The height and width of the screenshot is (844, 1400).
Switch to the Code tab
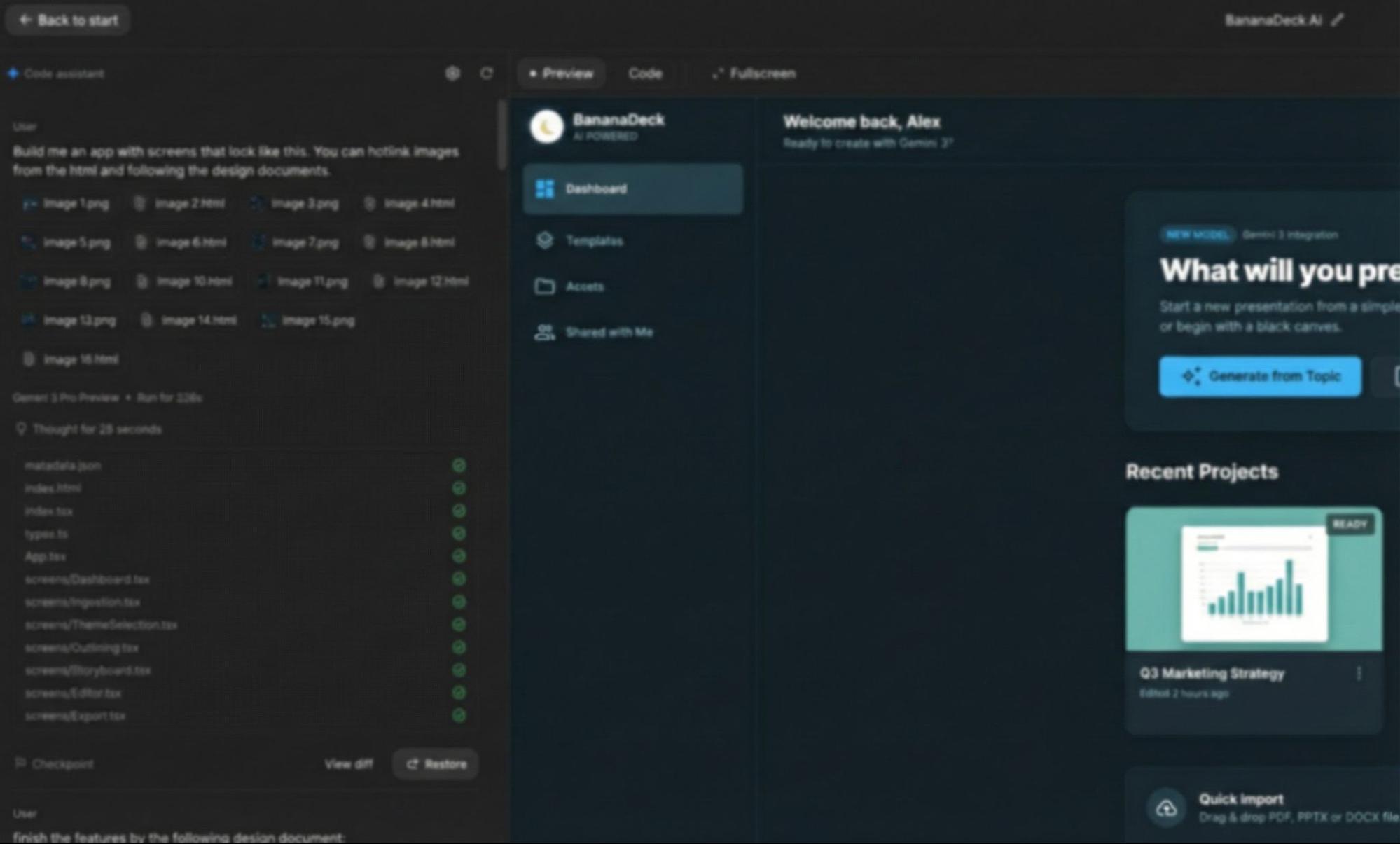644,74
